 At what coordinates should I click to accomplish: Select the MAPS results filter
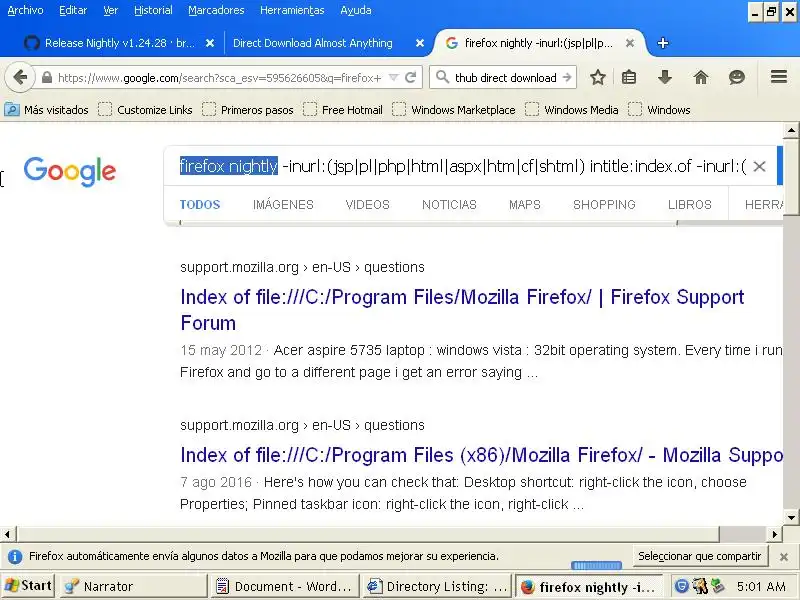click(x=524, y=205)
